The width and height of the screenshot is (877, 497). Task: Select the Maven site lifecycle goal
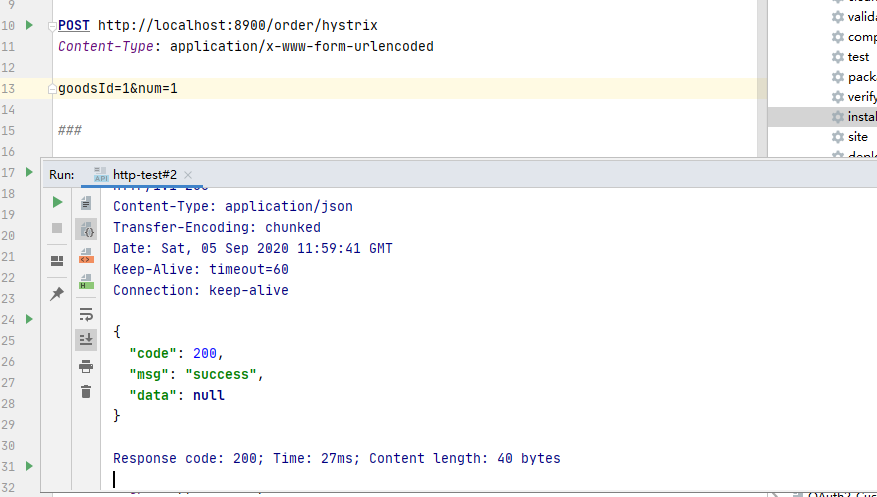tap(857, 137)
